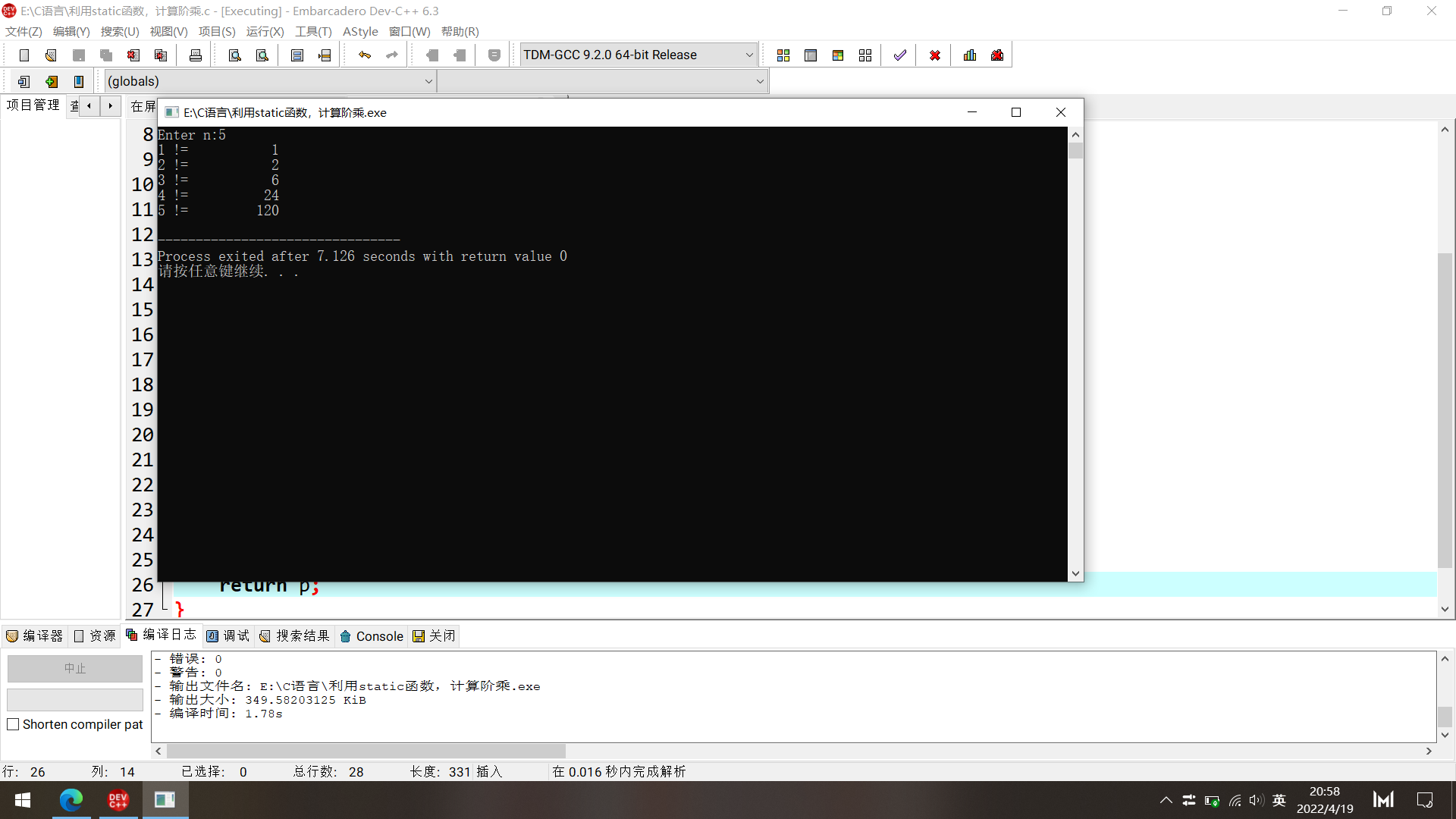The width and height of the screenshot is (1456, 819).
Task: Click the red X stop execution icon
Action: [x=935, y=55]
